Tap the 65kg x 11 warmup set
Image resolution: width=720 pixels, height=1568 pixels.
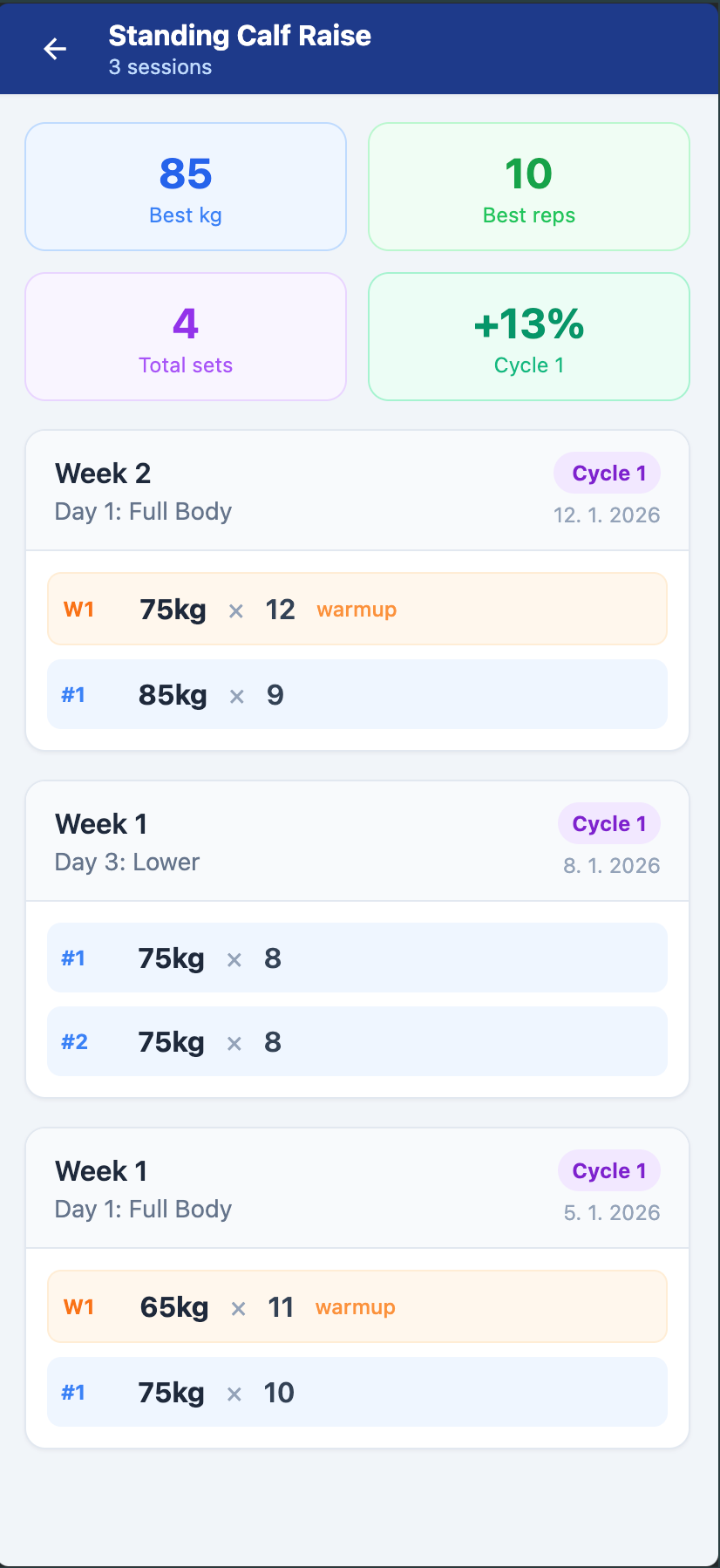[x=357, y=1306]
